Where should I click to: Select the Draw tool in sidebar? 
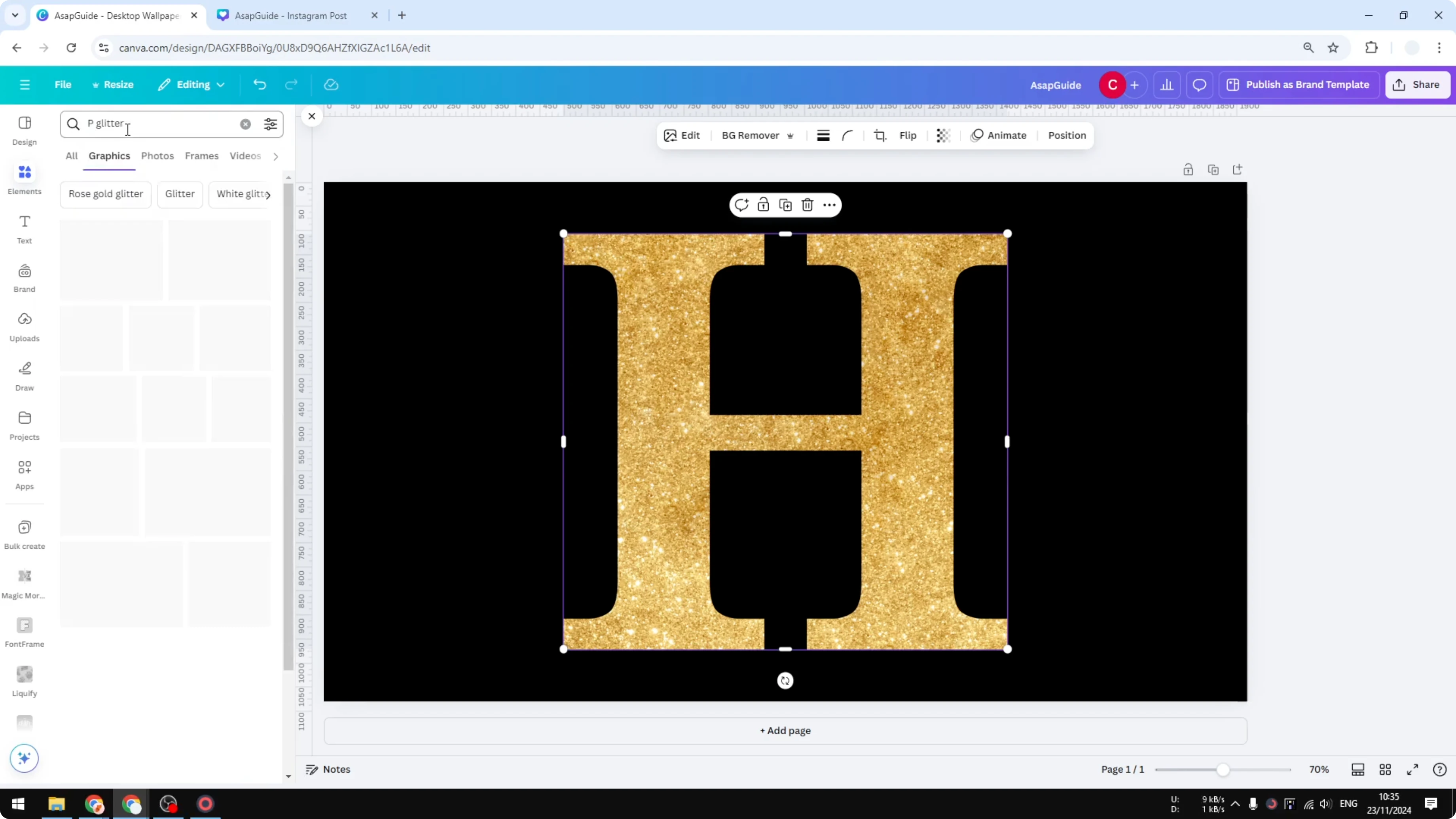pos(24,375)
